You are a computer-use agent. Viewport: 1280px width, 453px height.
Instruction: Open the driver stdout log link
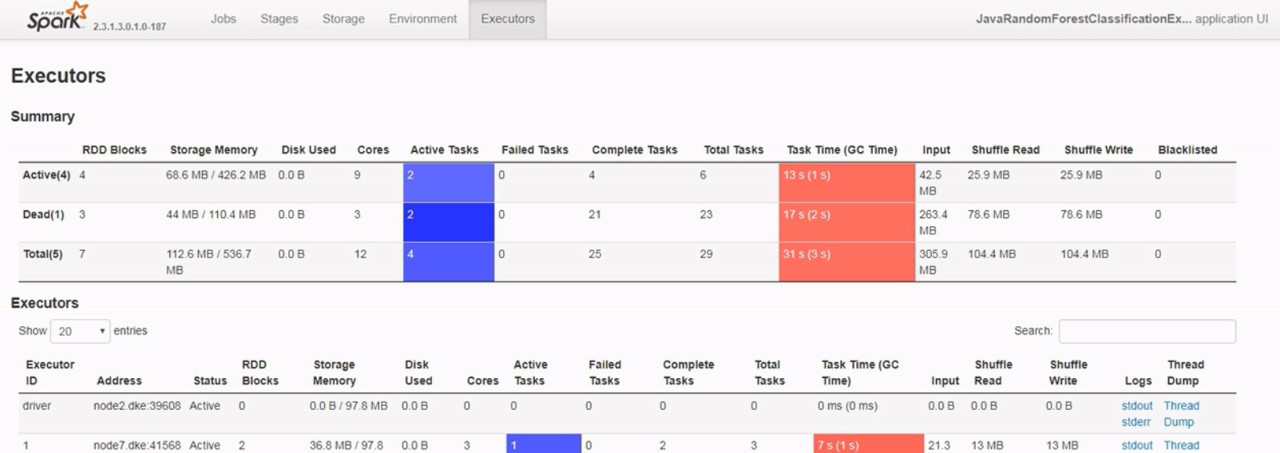pos(1137,406)
